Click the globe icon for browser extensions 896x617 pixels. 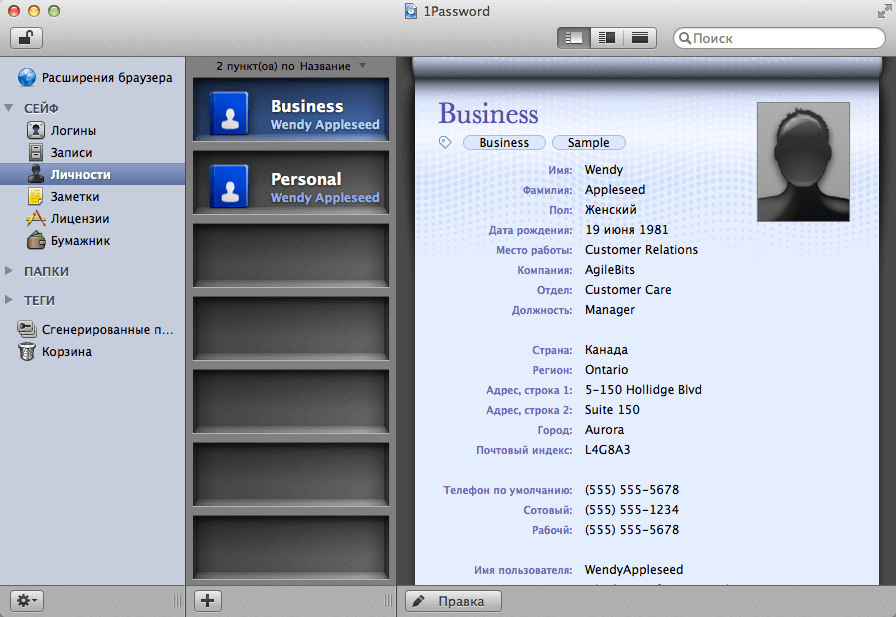(26, 77)
